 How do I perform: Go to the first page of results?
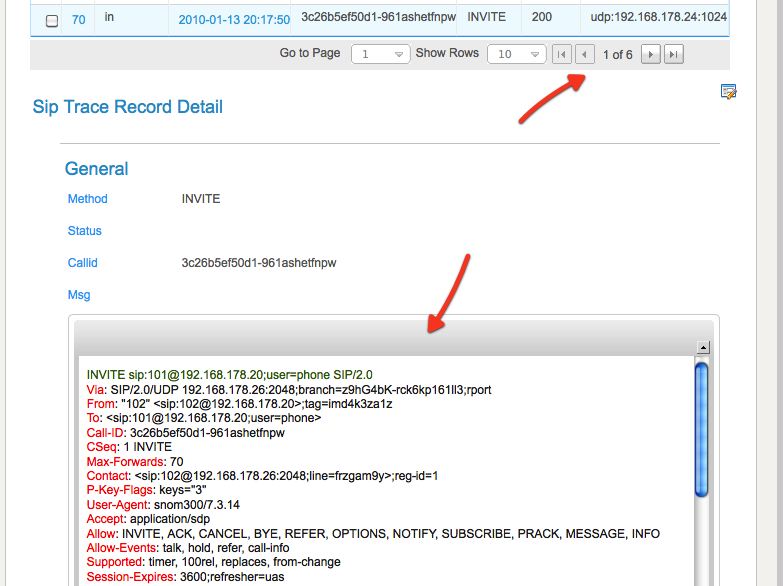click(562, 55)
